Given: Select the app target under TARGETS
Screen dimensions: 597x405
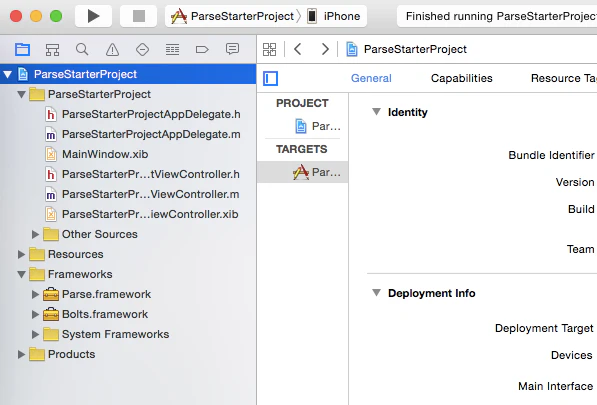Looking at the screenshot, I should tap(302, 172).
